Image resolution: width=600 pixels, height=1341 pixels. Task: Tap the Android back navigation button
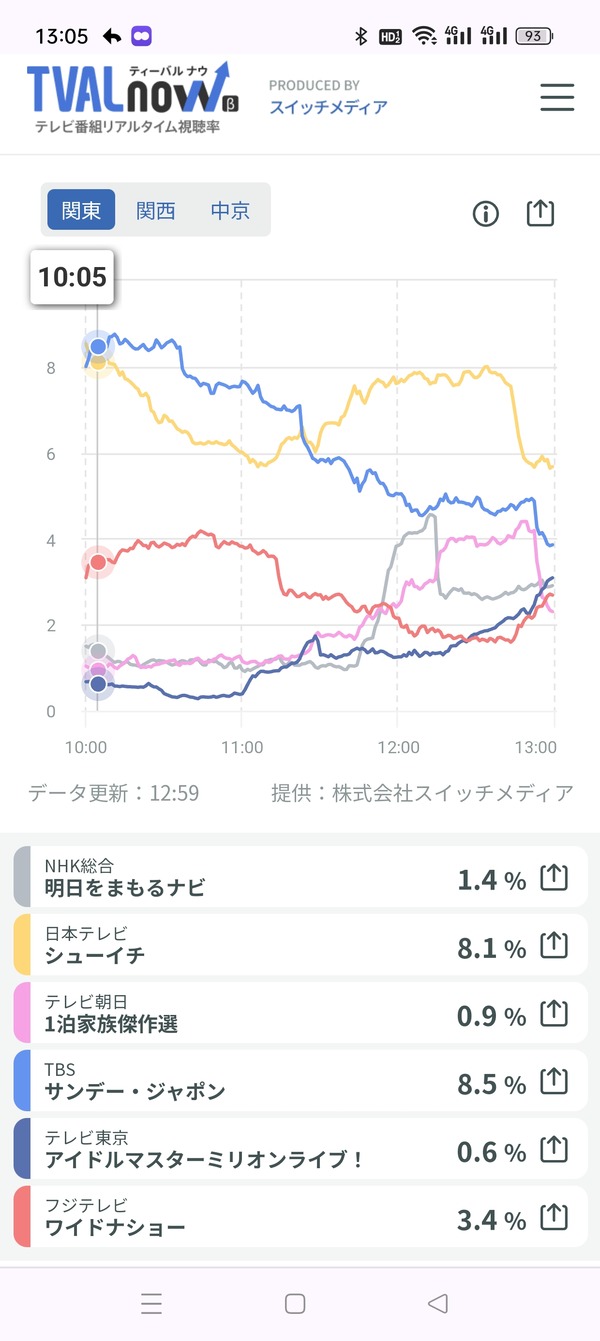[437, 1303]
